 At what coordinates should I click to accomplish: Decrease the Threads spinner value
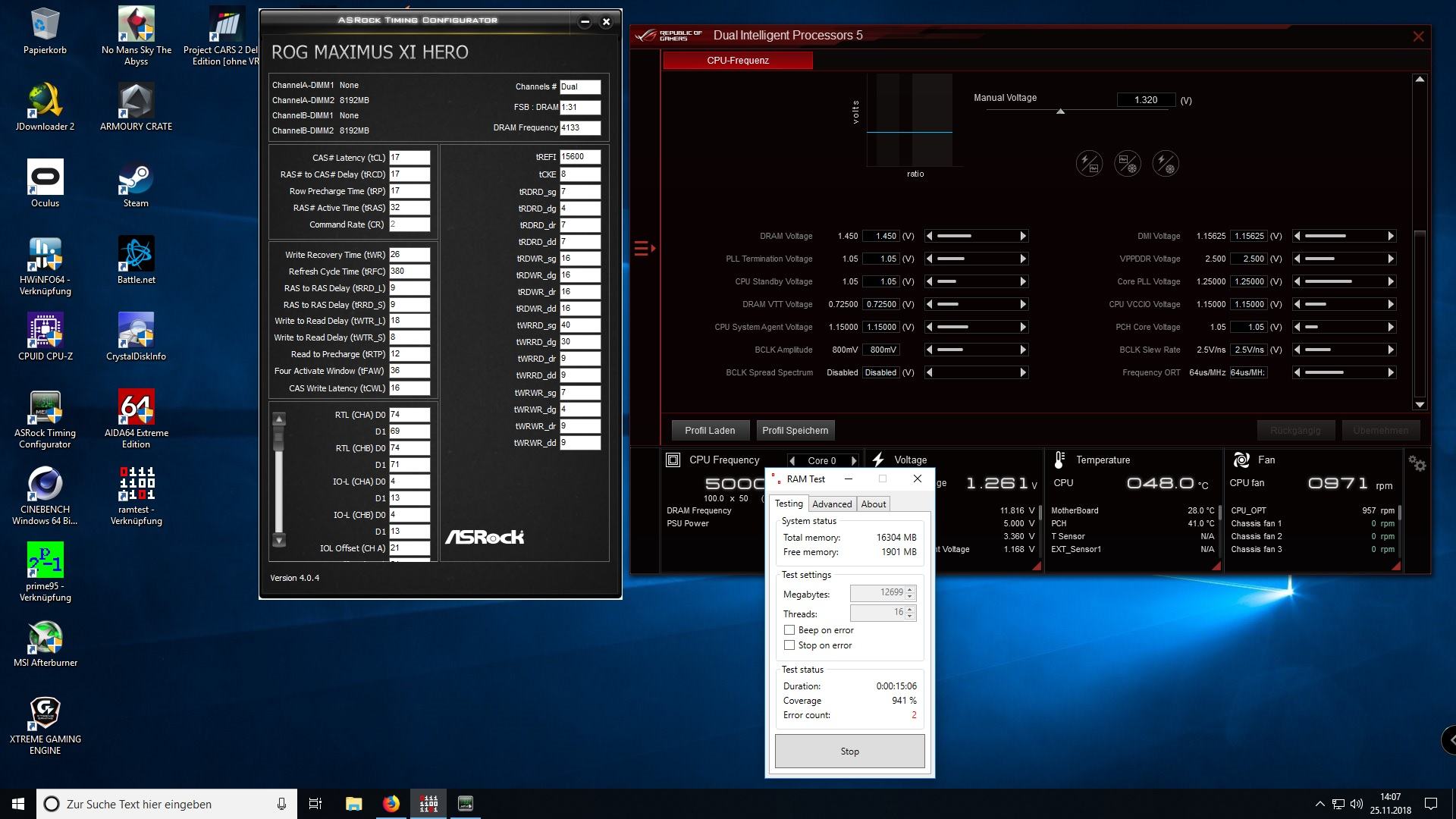910,617
